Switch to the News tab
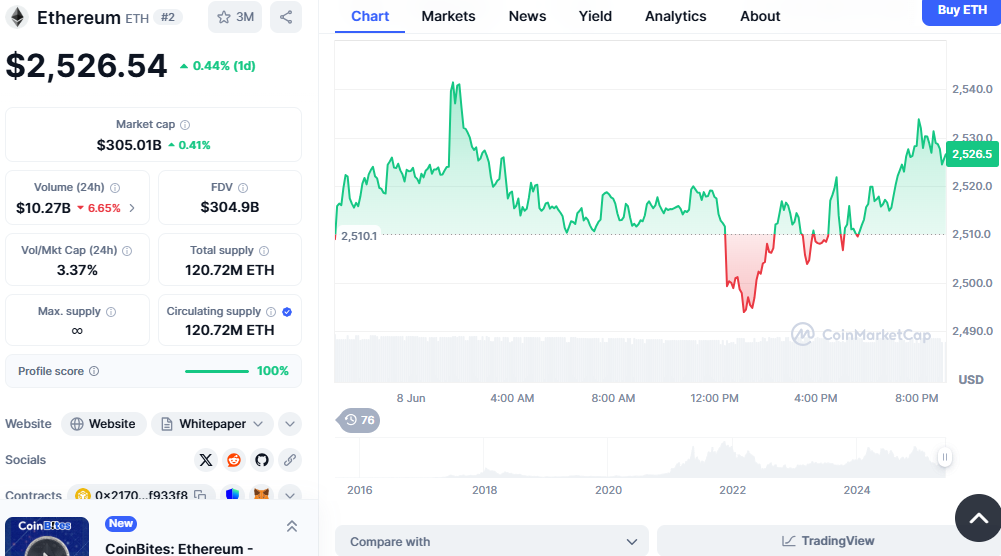The height and width of the screenshot is (556, 1001). coord(527,16)
